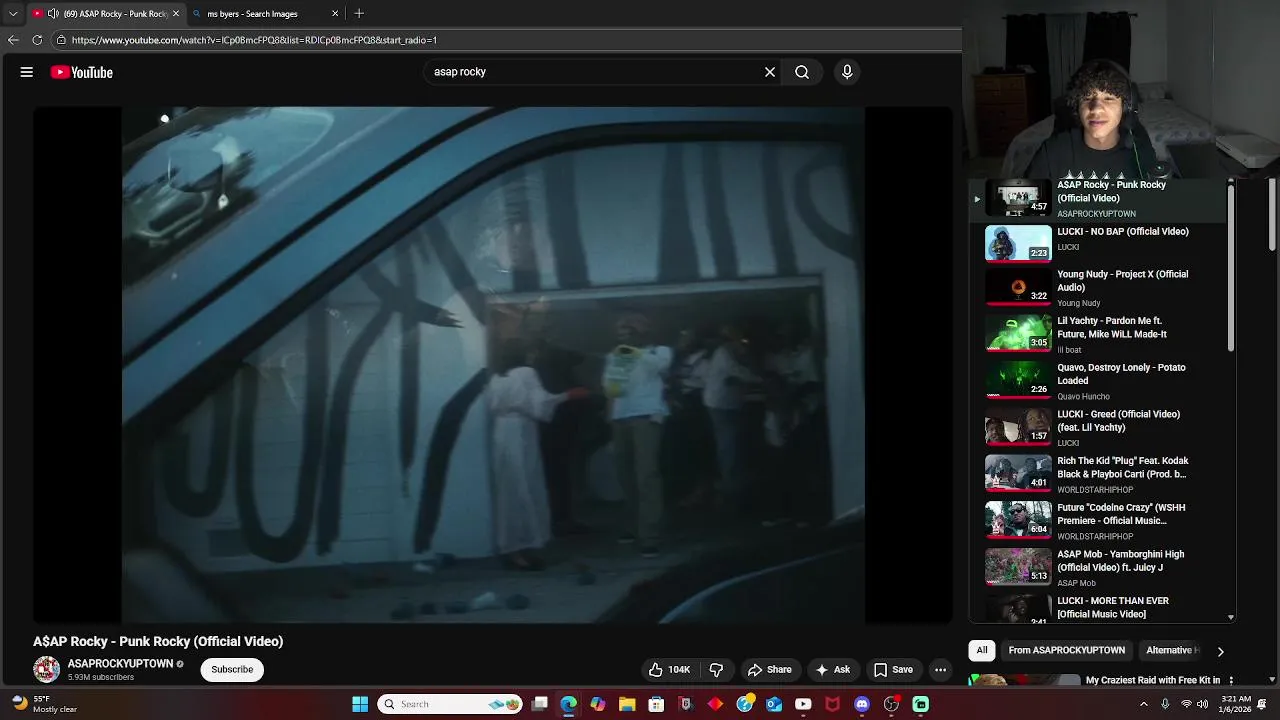1280x720 pixels.
Task: Click the Punk Rocky video player
Action: pyautogui.click(x=493, y=365)
